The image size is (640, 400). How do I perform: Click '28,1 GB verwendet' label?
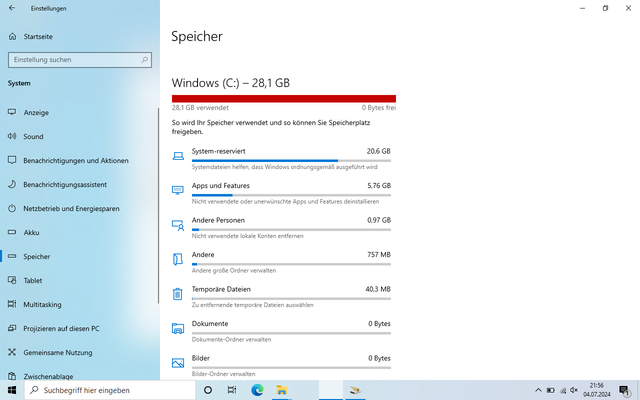click(x=200, y=108)
